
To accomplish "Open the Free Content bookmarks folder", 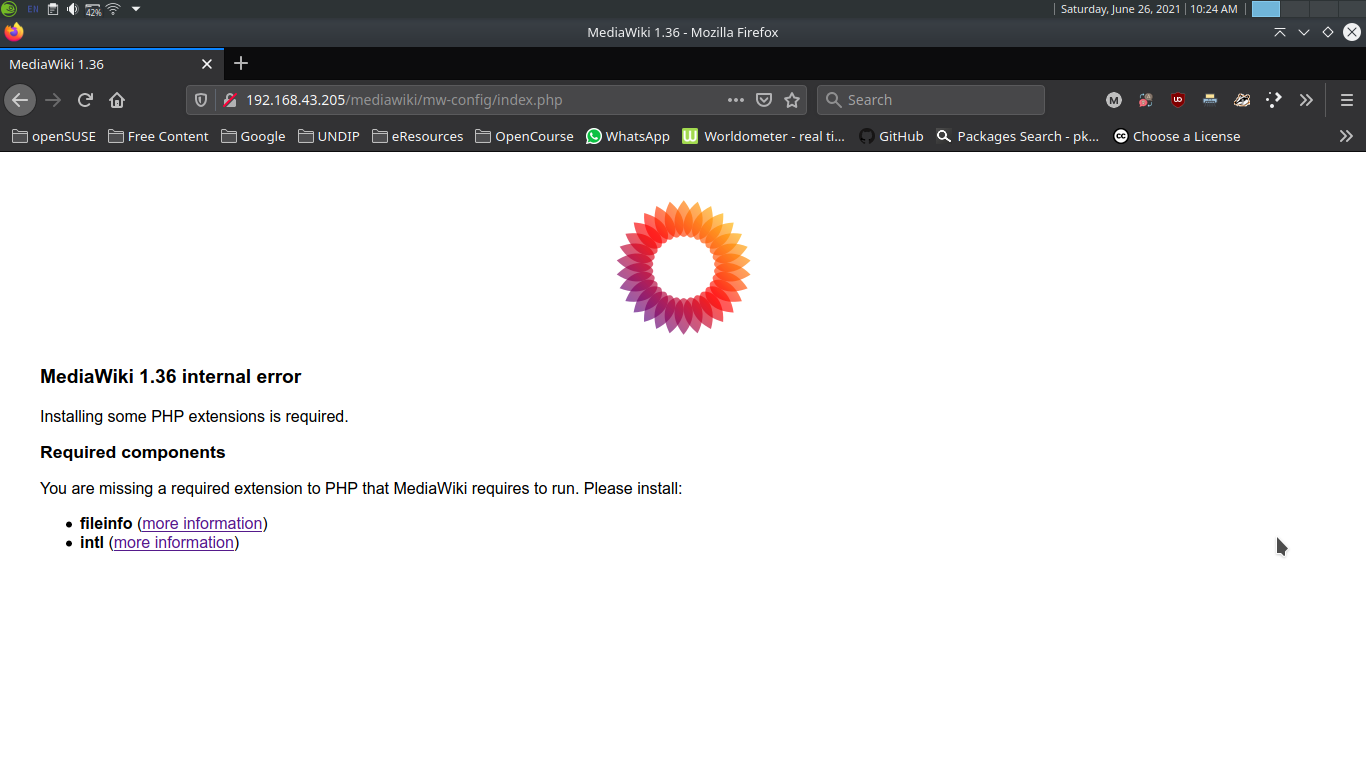I will pyautogui.click(x=158, y=136).
